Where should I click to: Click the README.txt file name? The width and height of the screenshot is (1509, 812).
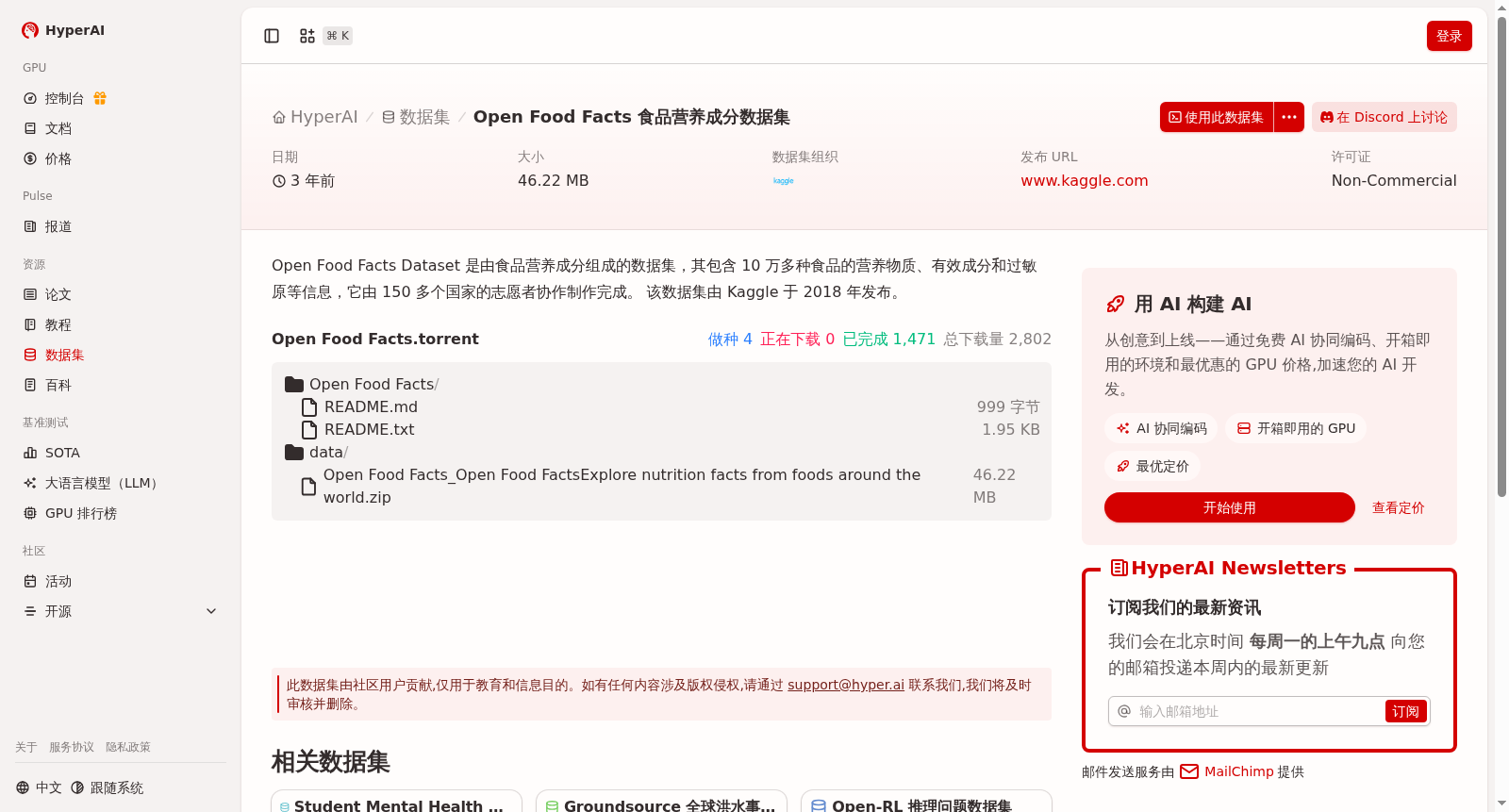click(x=369, y=430)
